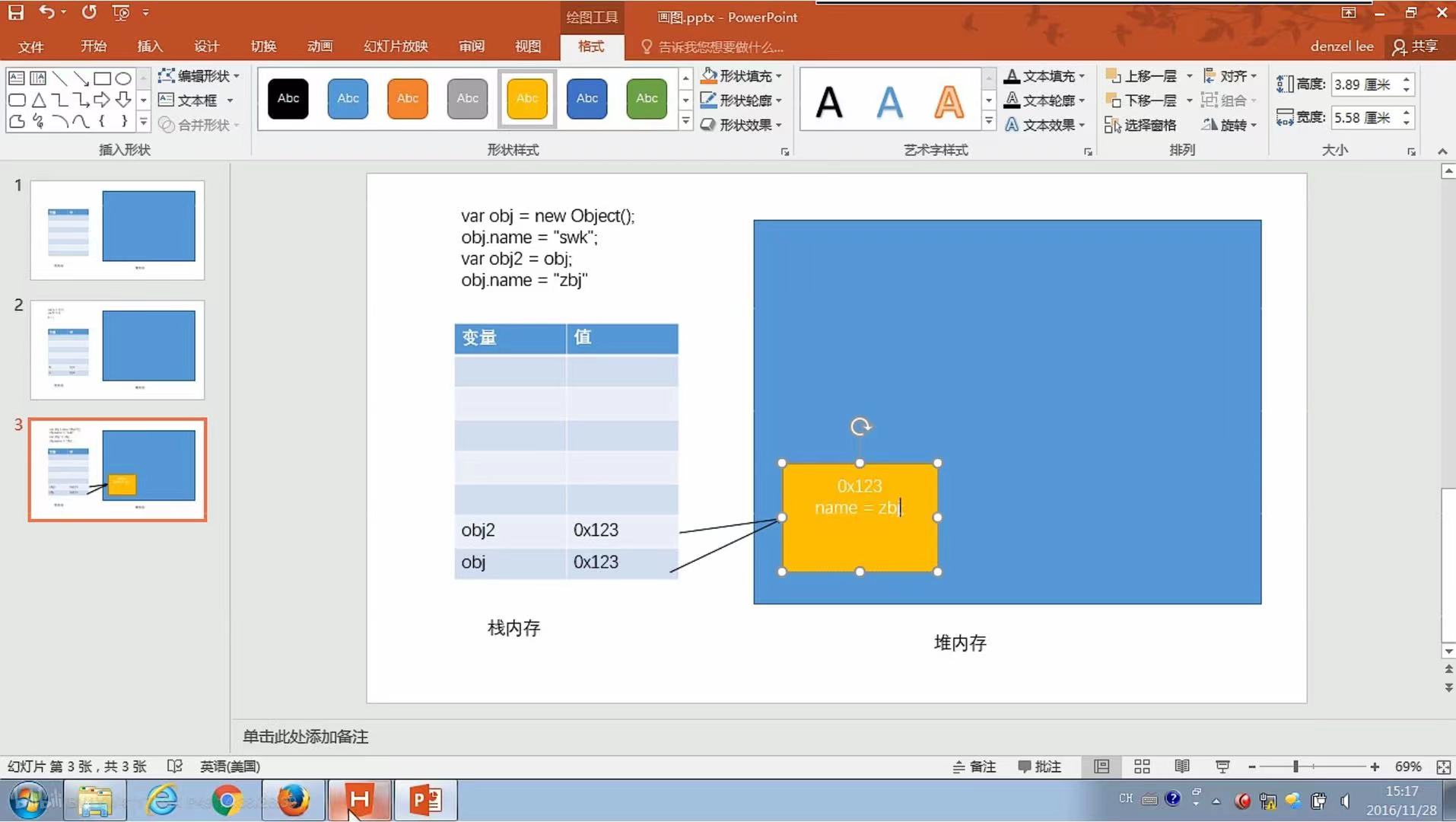Select the rectangle shape in Insert Shapes
Image resolution: width=1456 pixels, height=822 pixels.
(x=103, y=78)
